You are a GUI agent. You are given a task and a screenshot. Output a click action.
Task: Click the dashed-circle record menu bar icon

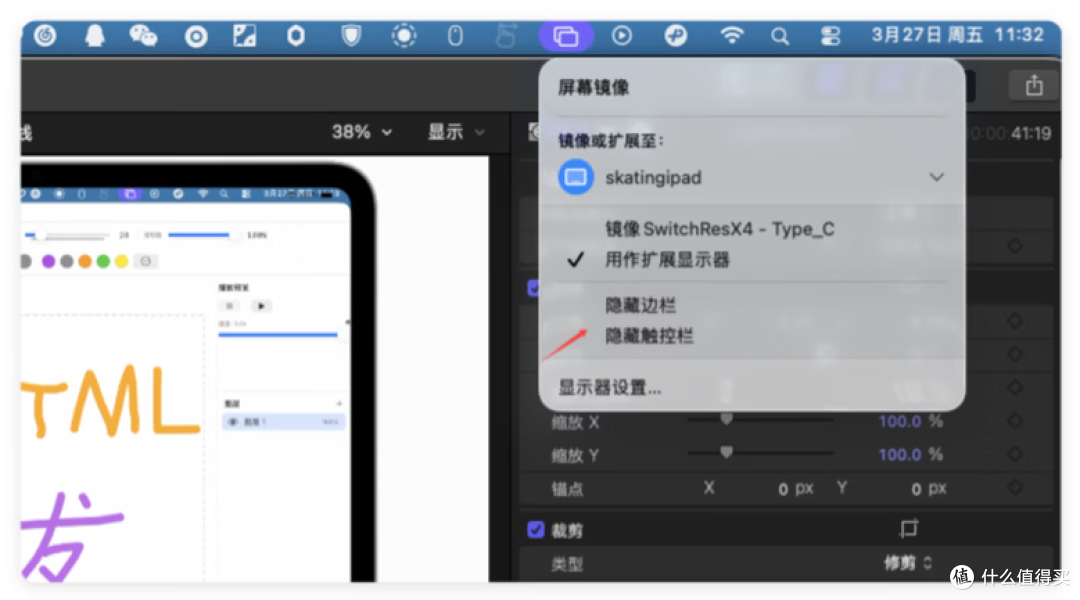coord(404,35)
